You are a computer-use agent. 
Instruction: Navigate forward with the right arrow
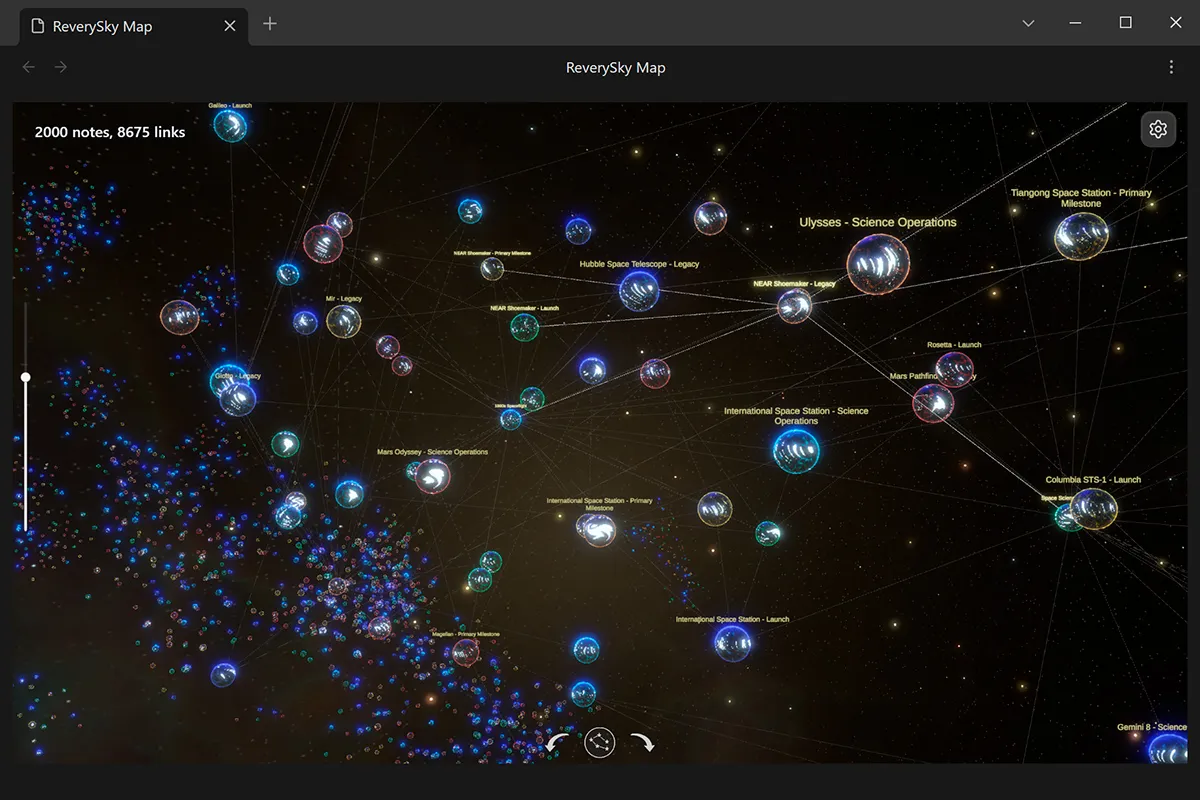61,67
